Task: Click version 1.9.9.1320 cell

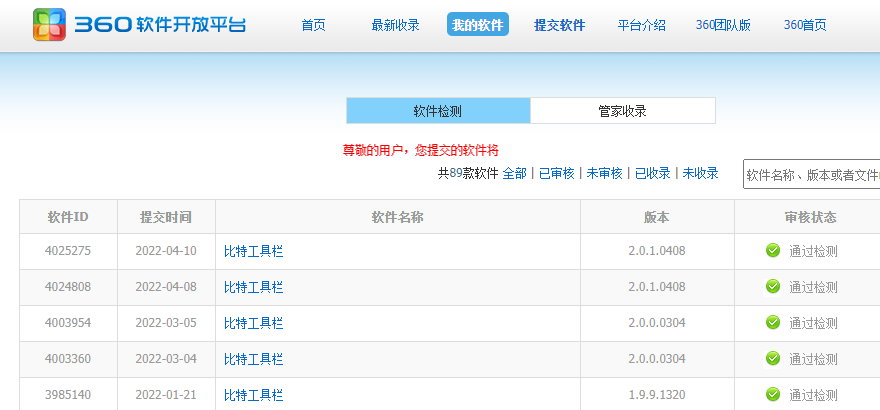Action: (x=657, y=394)
